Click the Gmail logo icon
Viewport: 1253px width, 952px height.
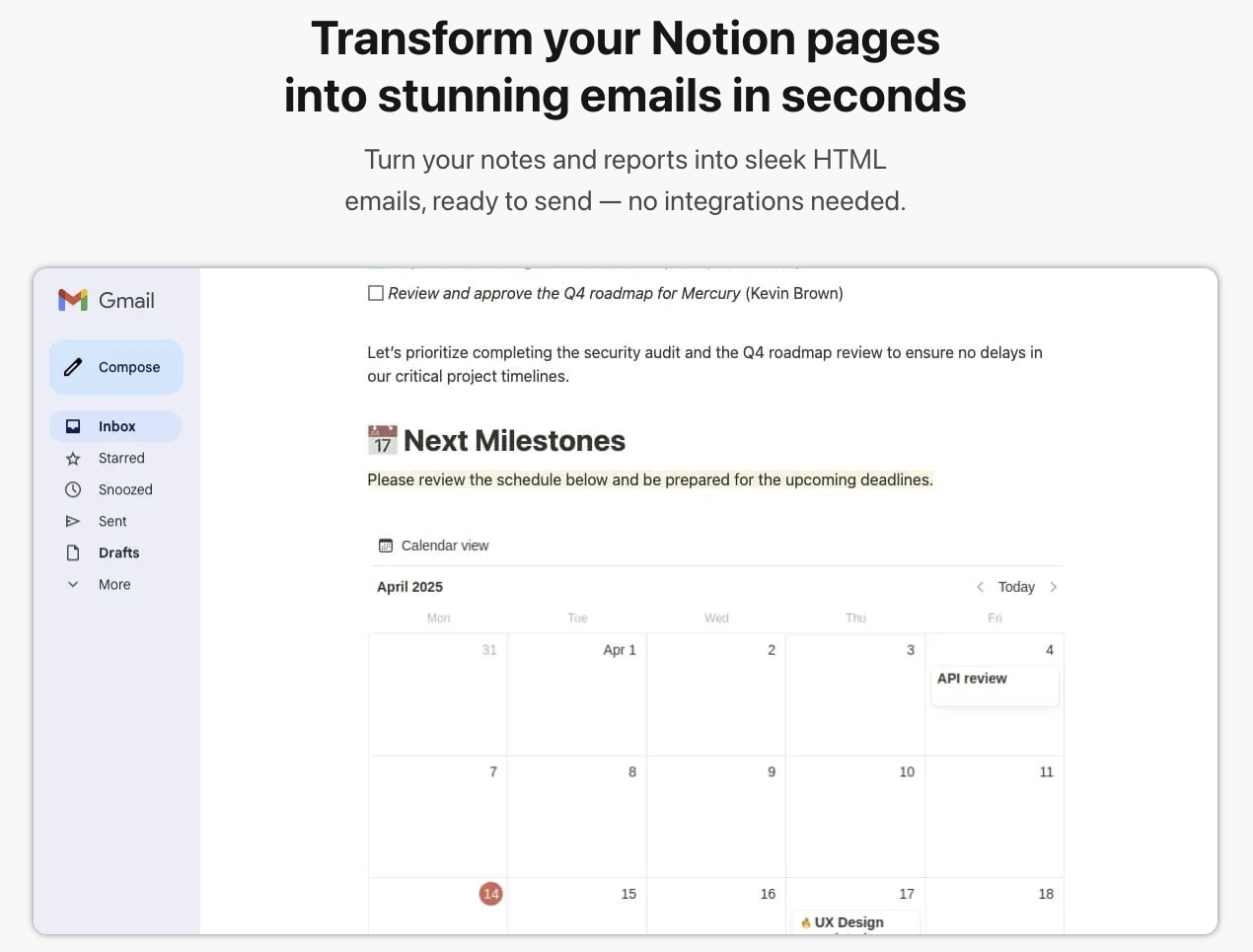point(73,300)
